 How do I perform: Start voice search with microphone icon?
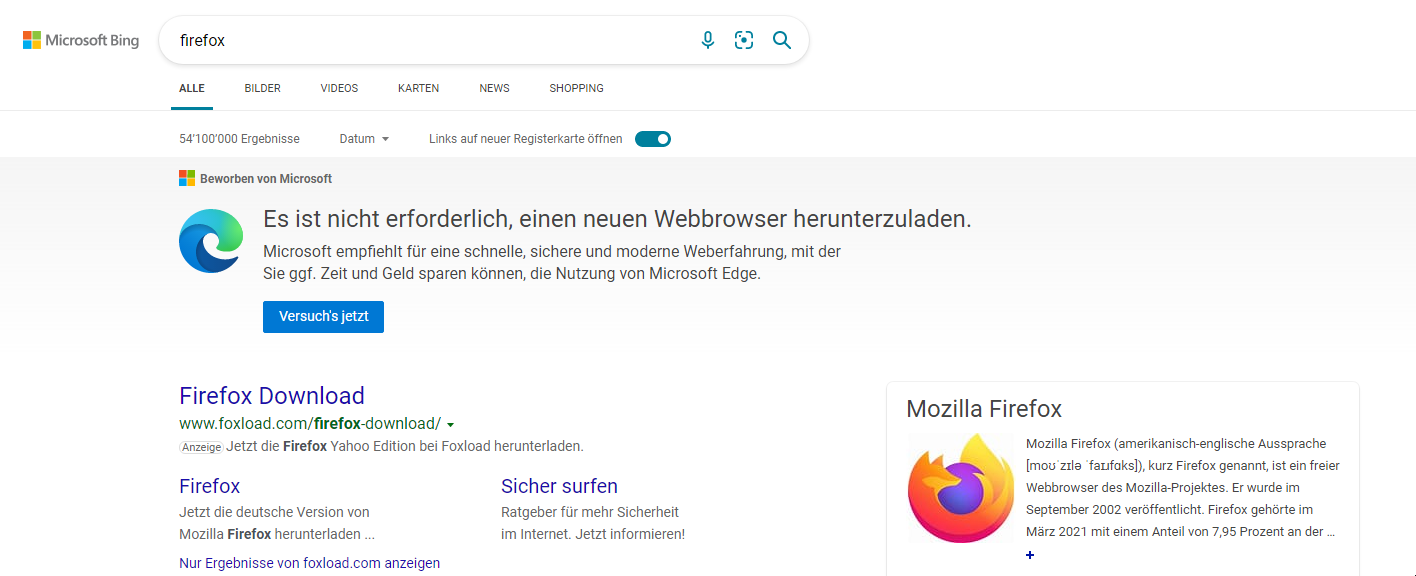pyautogui.click(x=708, y=40)
